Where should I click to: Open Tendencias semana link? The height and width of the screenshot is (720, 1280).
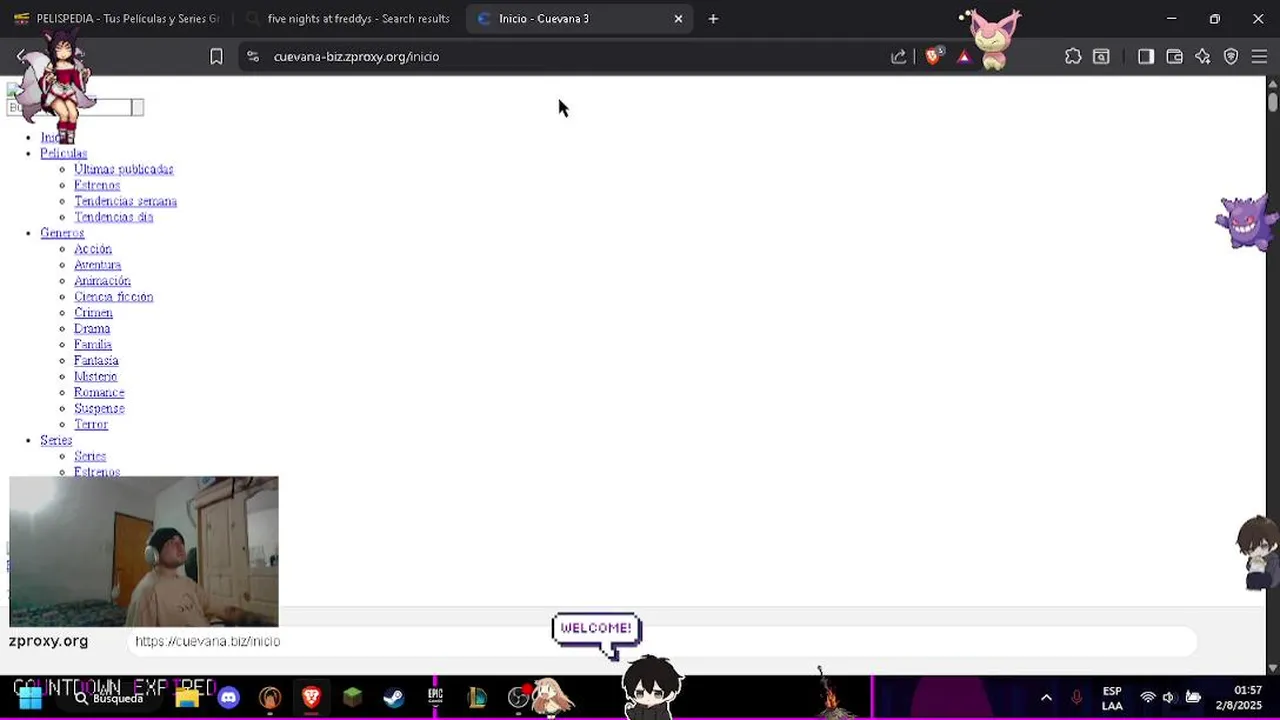(125, 201)
